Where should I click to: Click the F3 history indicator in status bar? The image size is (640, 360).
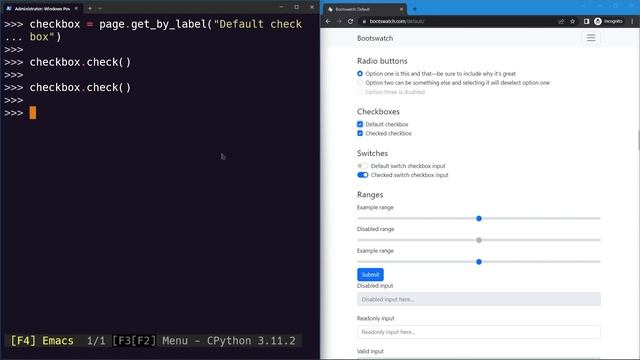pos(123,341)
